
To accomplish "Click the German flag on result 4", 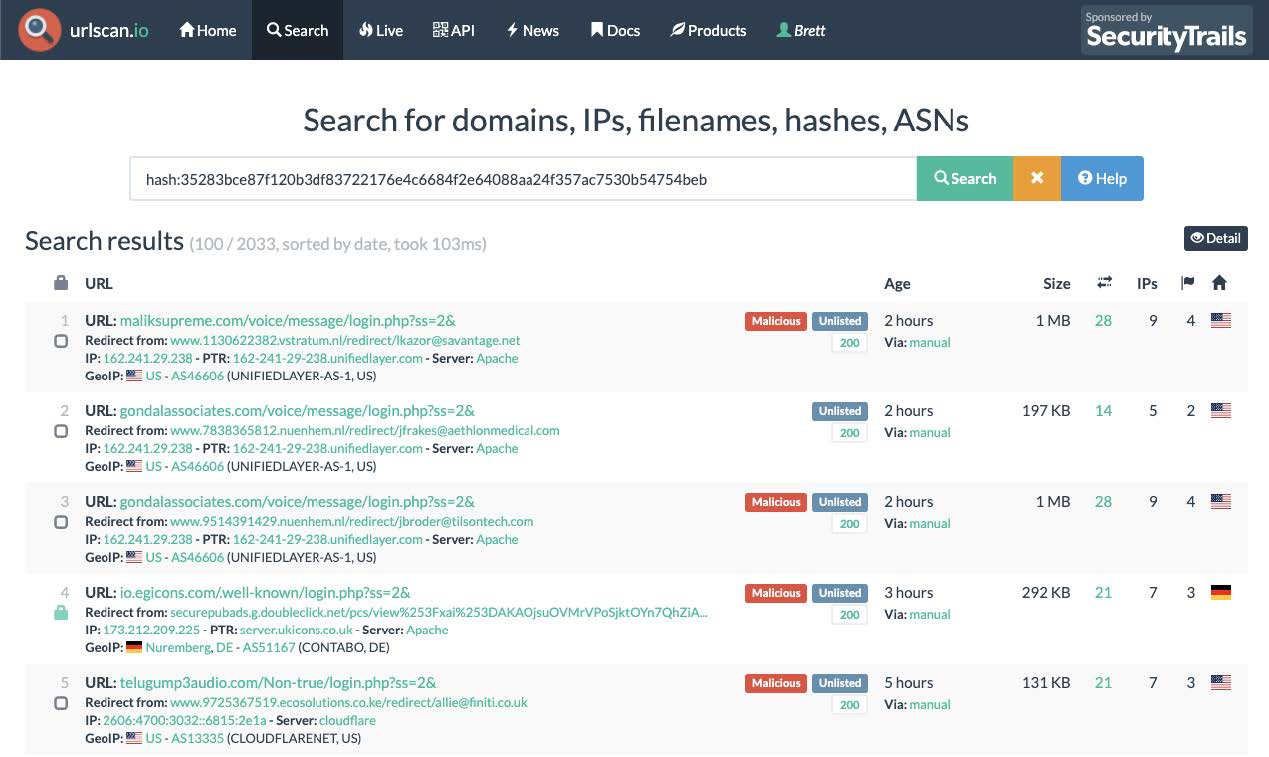I will (x=1220, y=592).
